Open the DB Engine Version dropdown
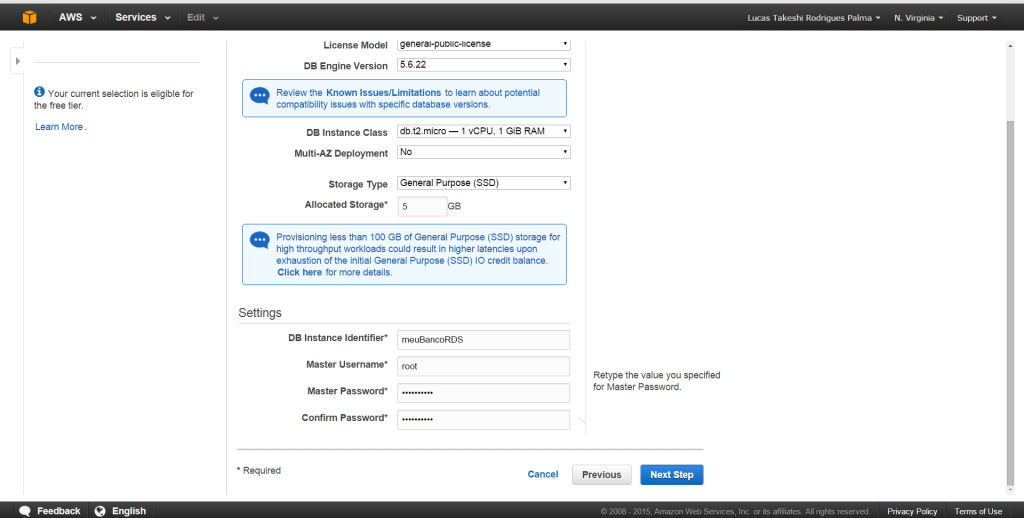 [483, 65]
